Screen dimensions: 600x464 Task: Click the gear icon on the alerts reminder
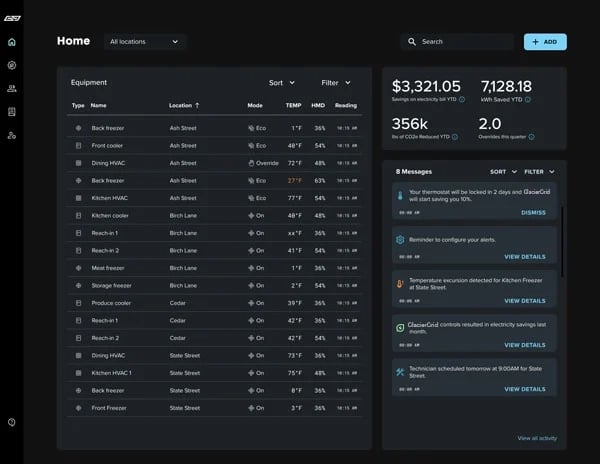pyautogui.click(x=400, y=240)
